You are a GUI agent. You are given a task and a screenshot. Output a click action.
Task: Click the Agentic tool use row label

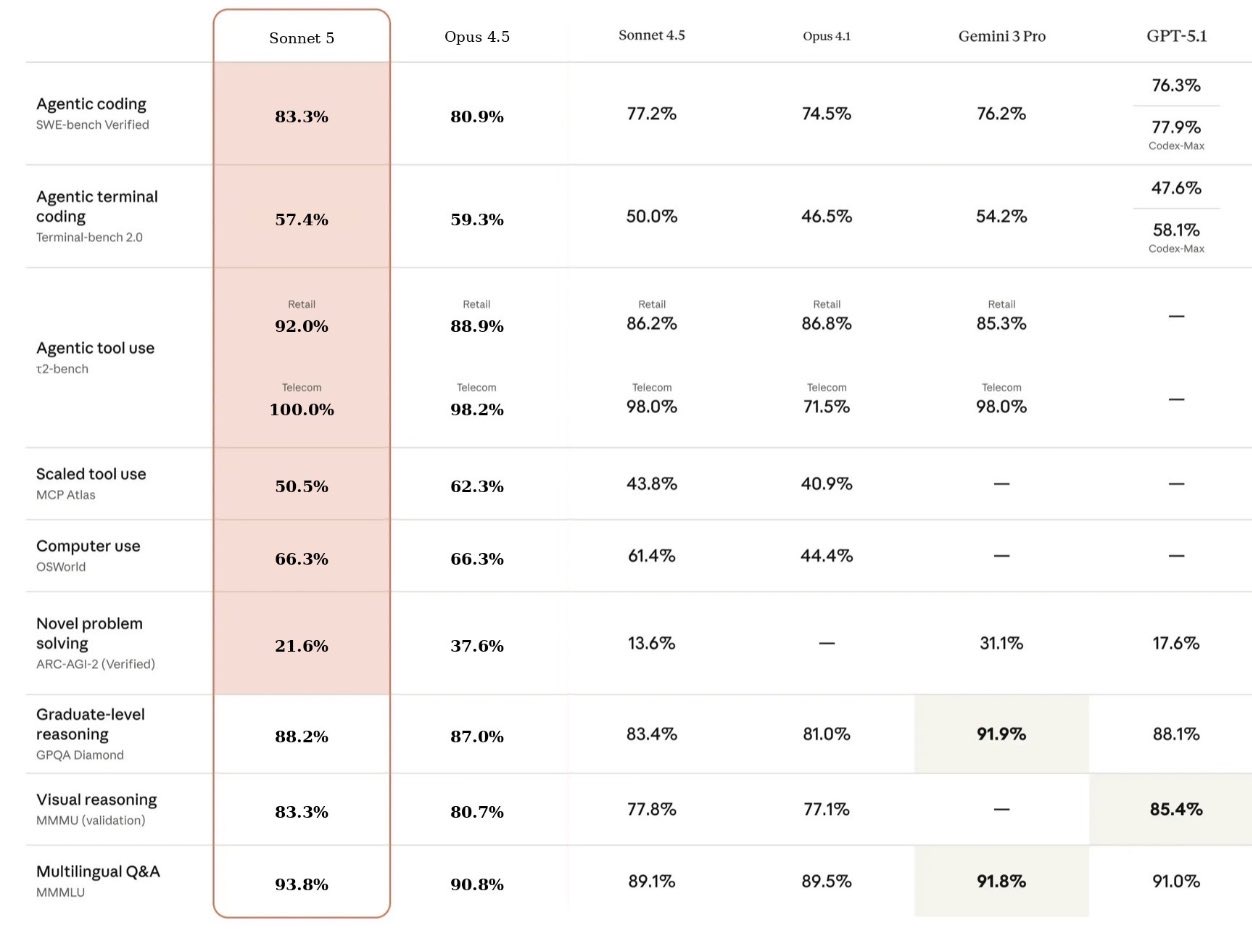tap(95, 348)
